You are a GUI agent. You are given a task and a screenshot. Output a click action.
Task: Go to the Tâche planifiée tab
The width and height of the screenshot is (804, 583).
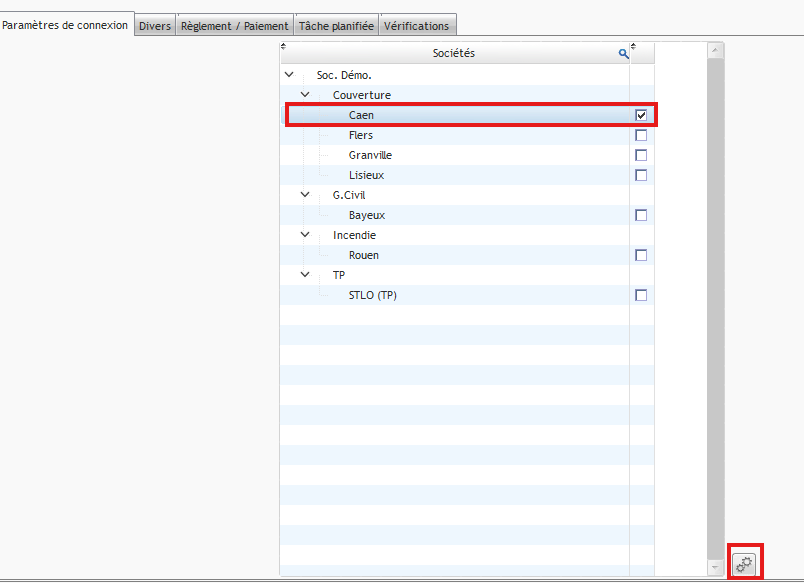336,26
